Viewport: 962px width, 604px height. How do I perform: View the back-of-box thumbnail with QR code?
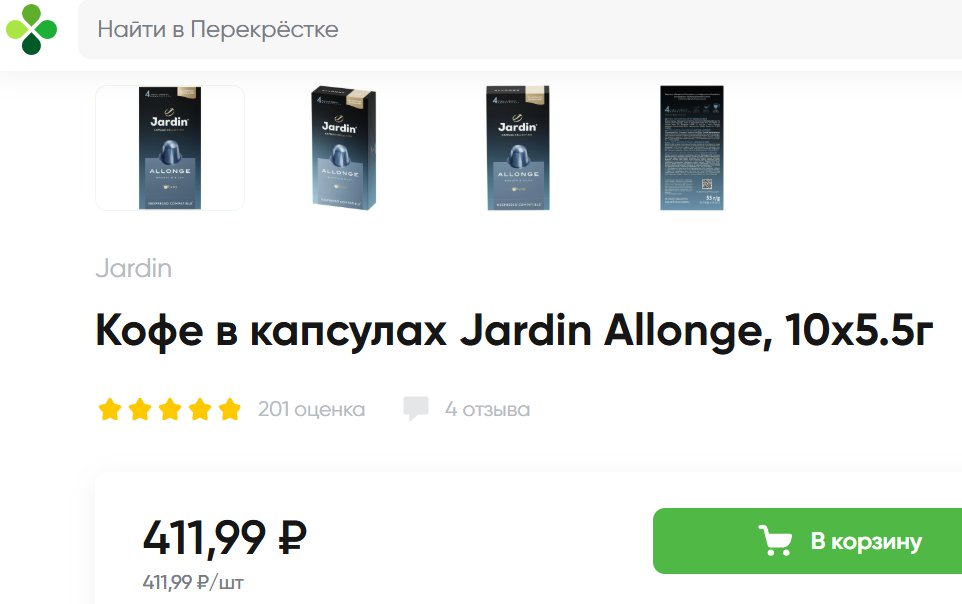pos(691,148)
